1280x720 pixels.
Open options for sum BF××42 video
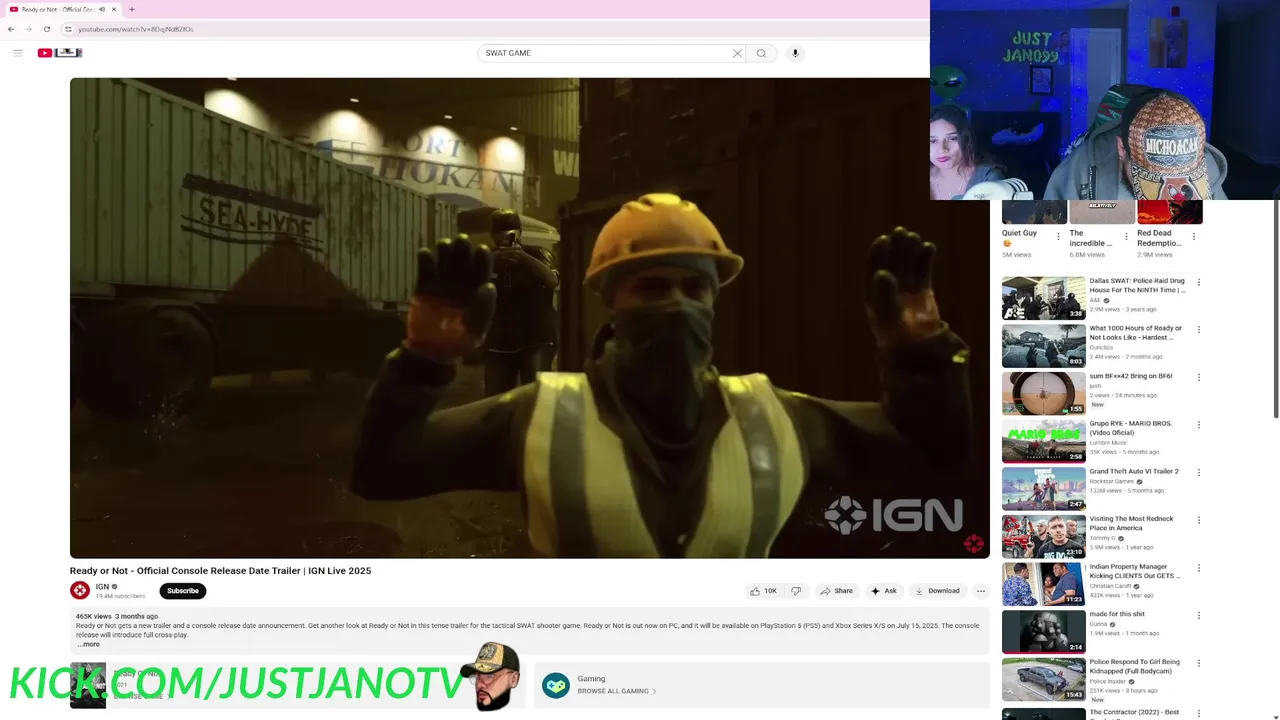point(1199,377)
